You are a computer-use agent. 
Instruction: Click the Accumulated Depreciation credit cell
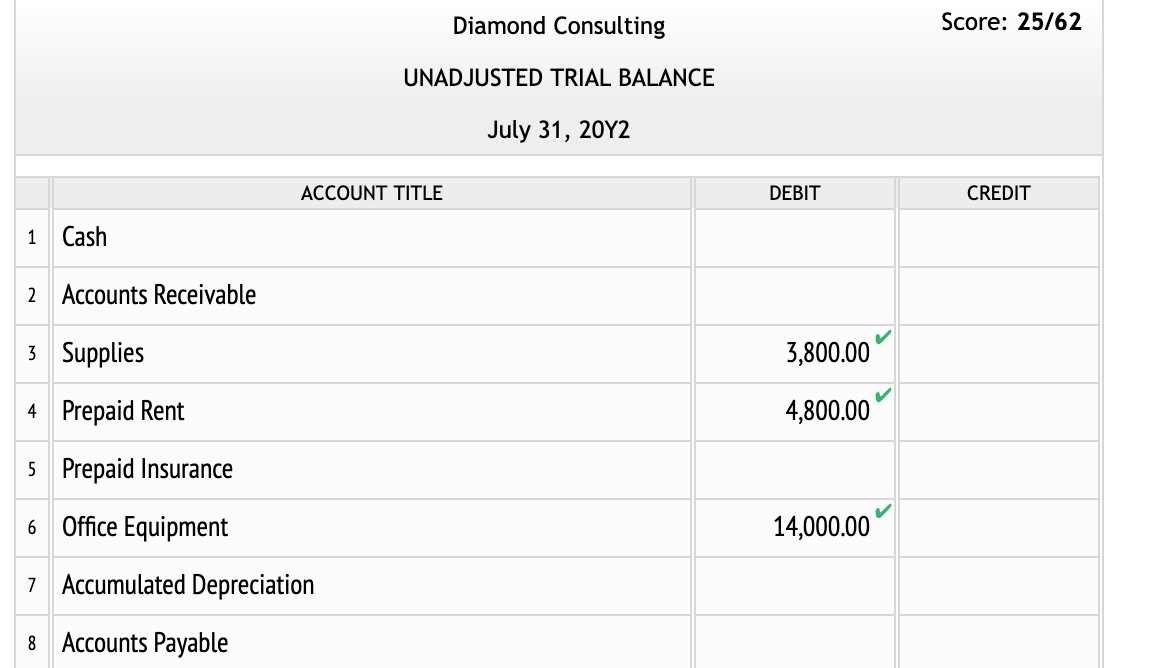(x=998, y=585)
